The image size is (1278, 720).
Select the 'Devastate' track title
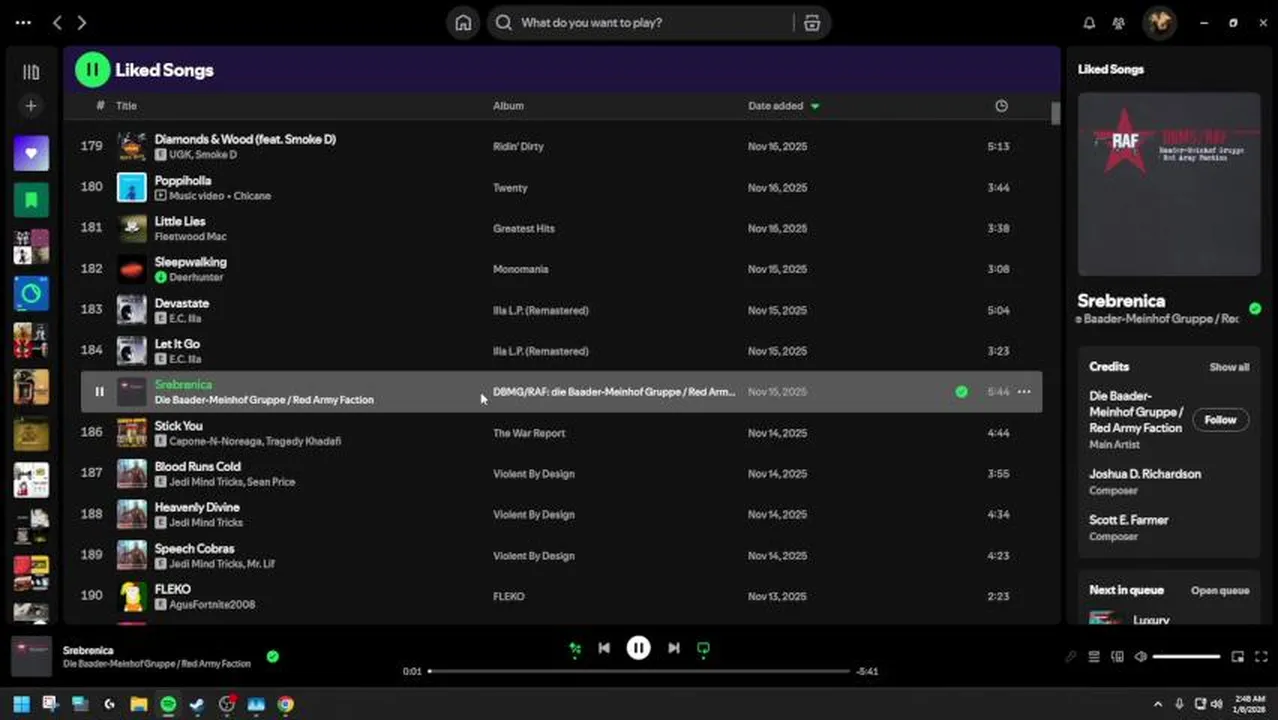click(181, 303)
